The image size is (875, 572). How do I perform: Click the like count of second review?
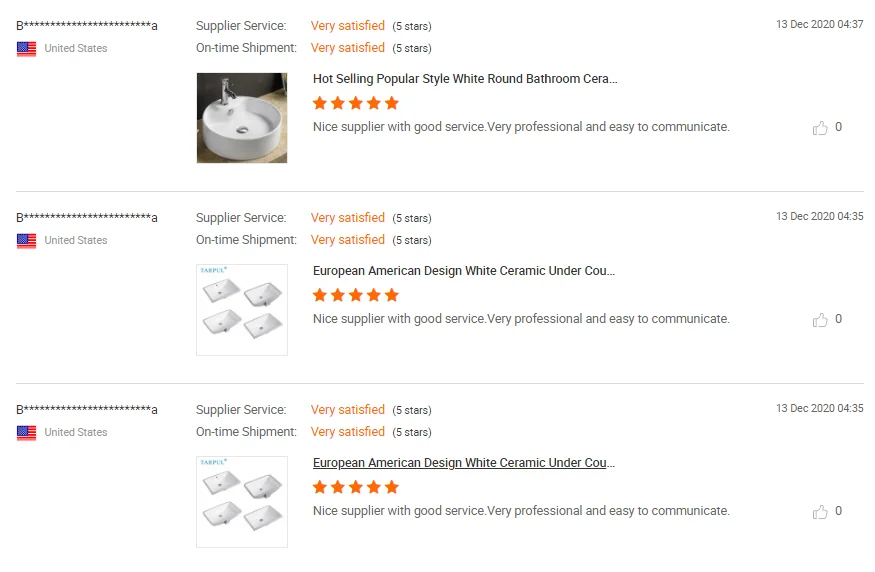(838, 319)
